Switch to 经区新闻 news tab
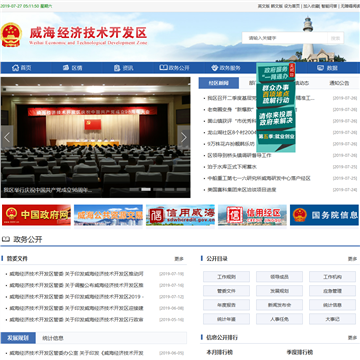This screenshot has height=360, width=360. pos(219,83)
